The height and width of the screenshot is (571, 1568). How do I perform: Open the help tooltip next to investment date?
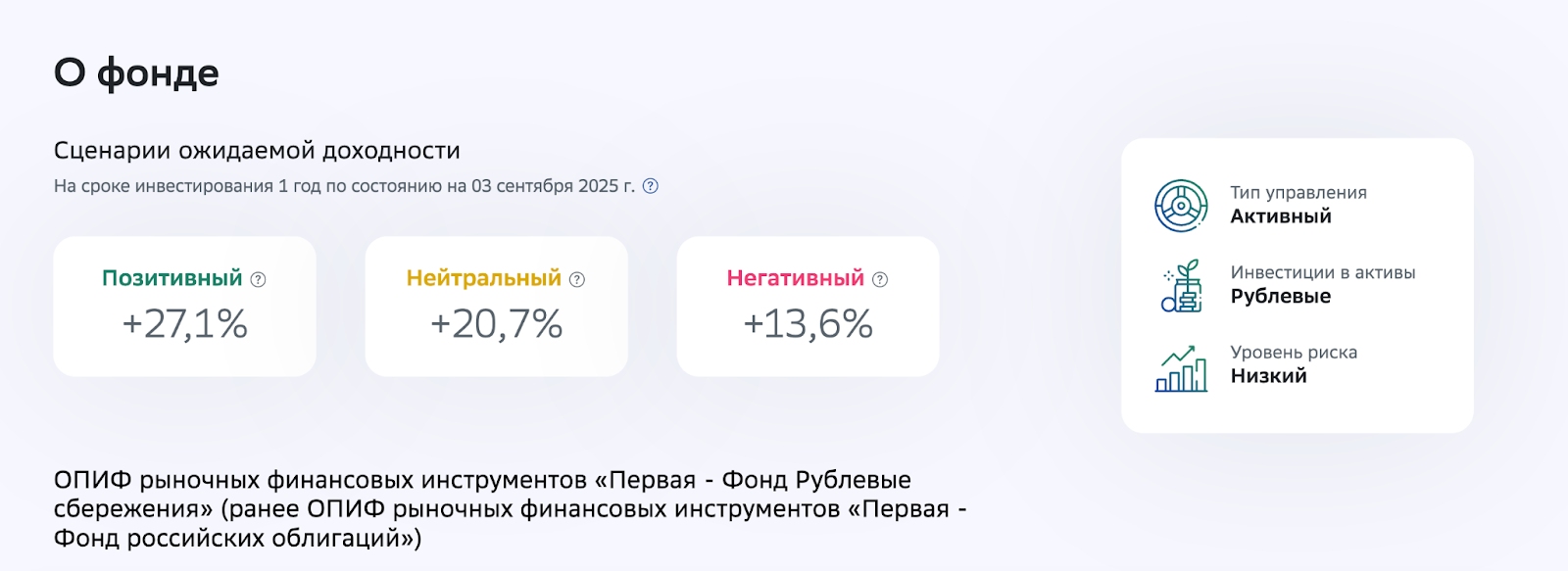[650, 187]
